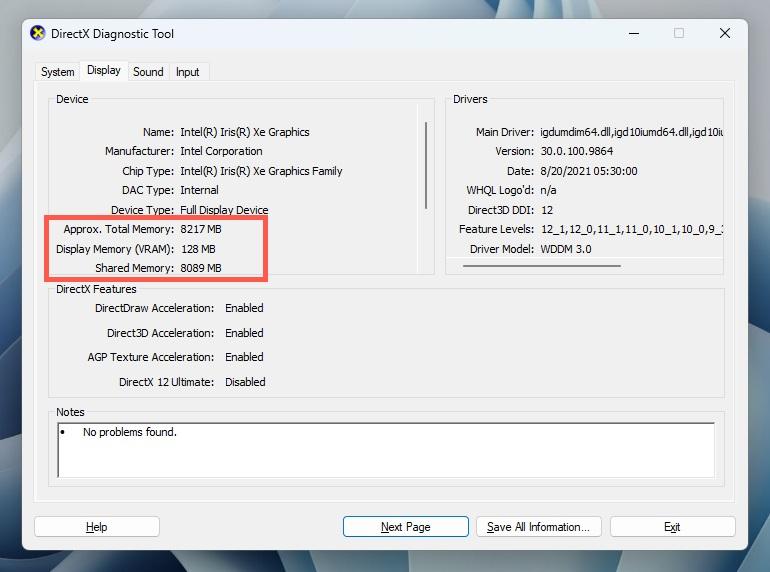Click the Next Page button

tap(405, 527)
